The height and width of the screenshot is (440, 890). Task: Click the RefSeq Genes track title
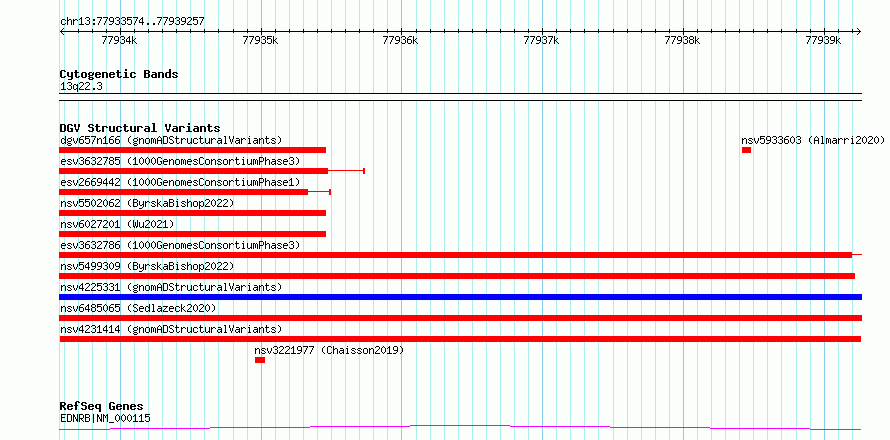pos(102,406)
